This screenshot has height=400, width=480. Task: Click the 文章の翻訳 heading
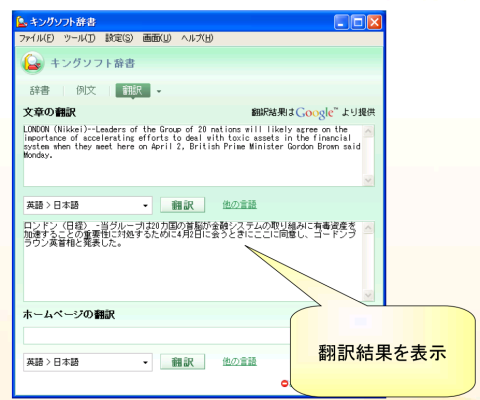coord(49,112)
